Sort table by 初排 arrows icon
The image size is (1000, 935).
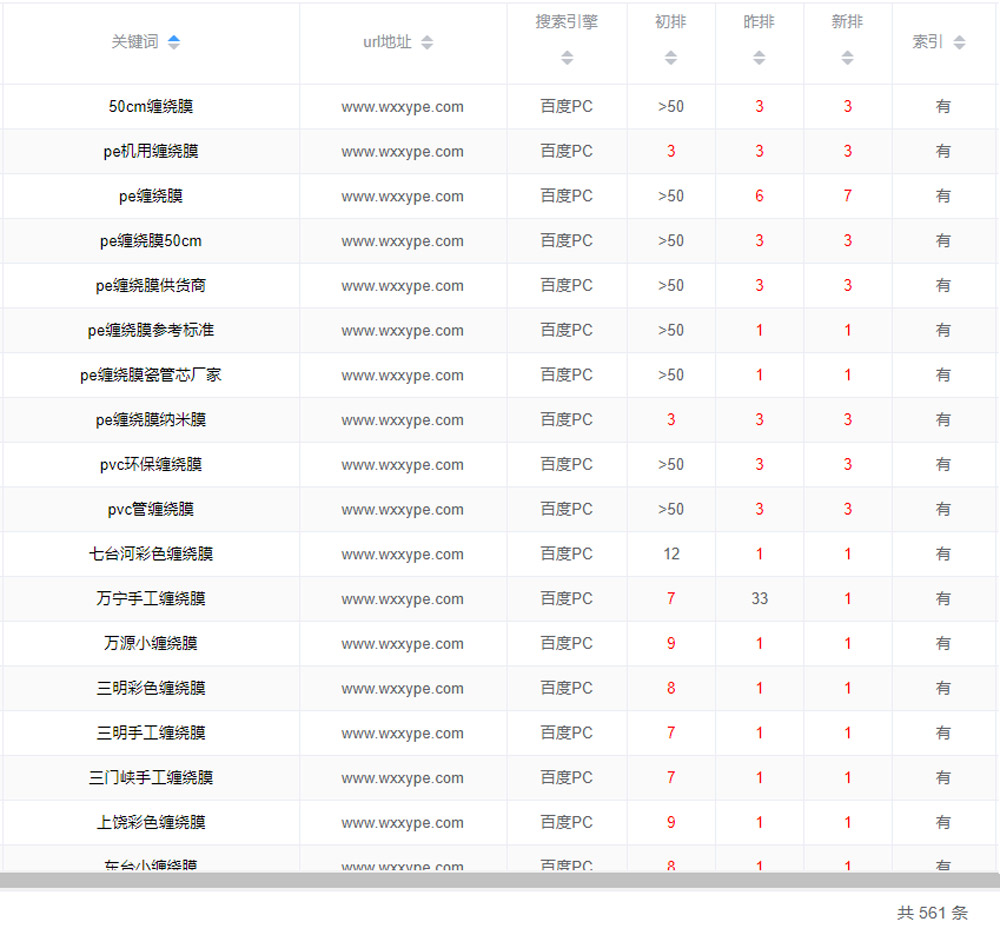(671, 58)
